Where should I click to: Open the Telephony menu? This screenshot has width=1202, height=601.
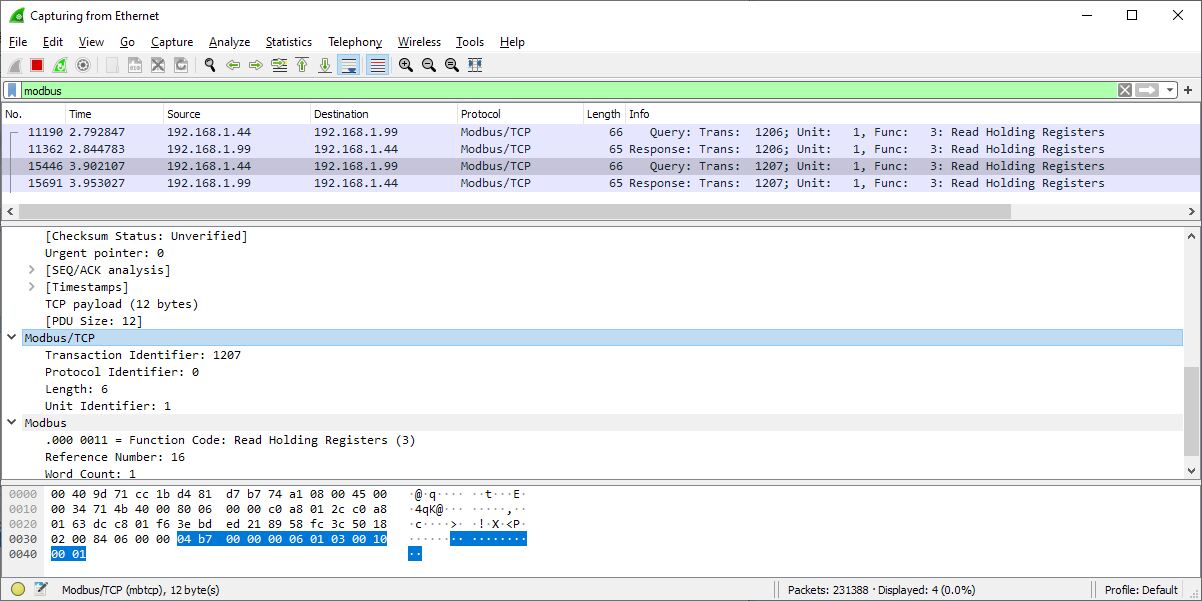point(355,42)
